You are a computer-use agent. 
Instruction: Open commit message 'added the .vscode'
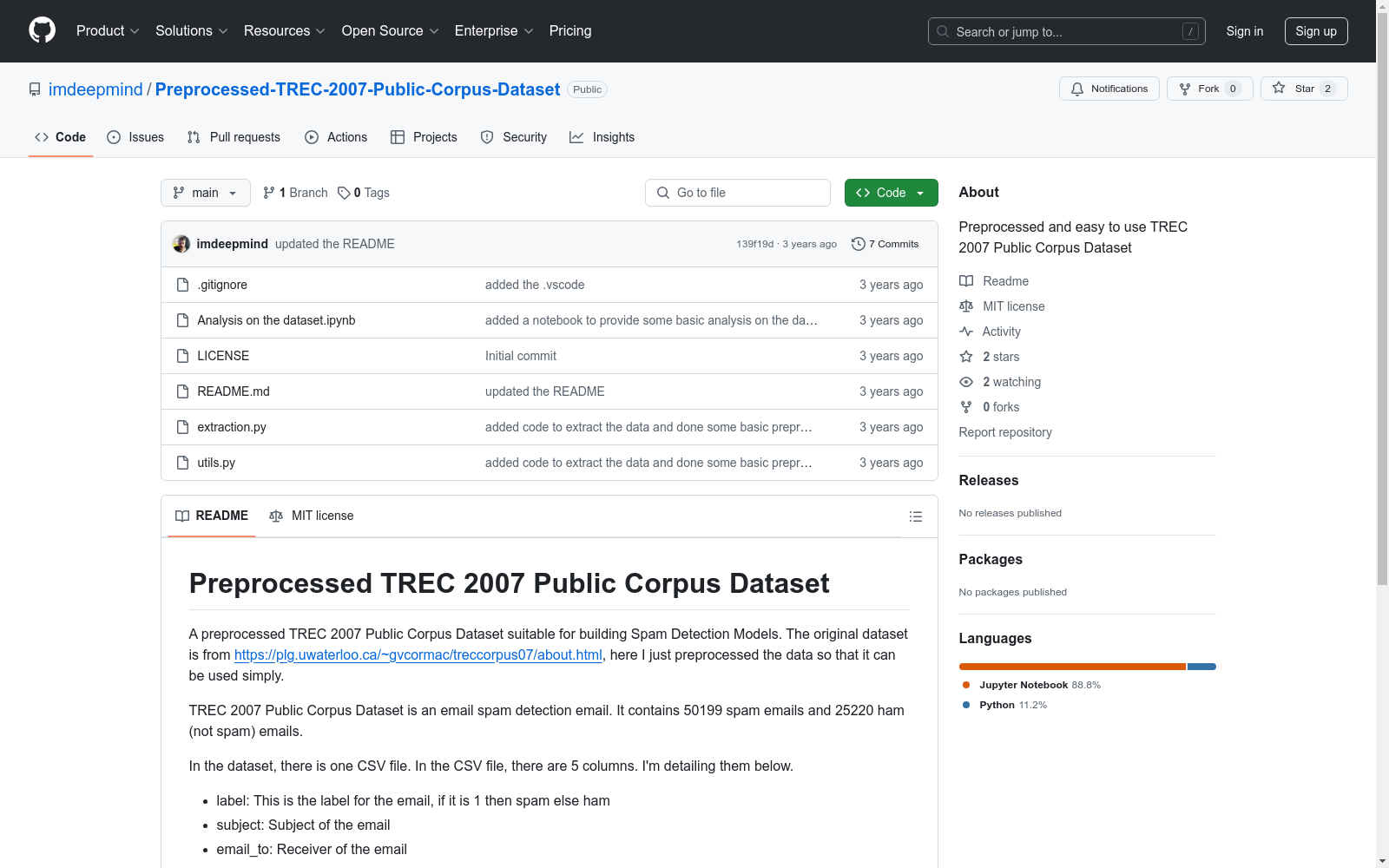pos(535,285)
